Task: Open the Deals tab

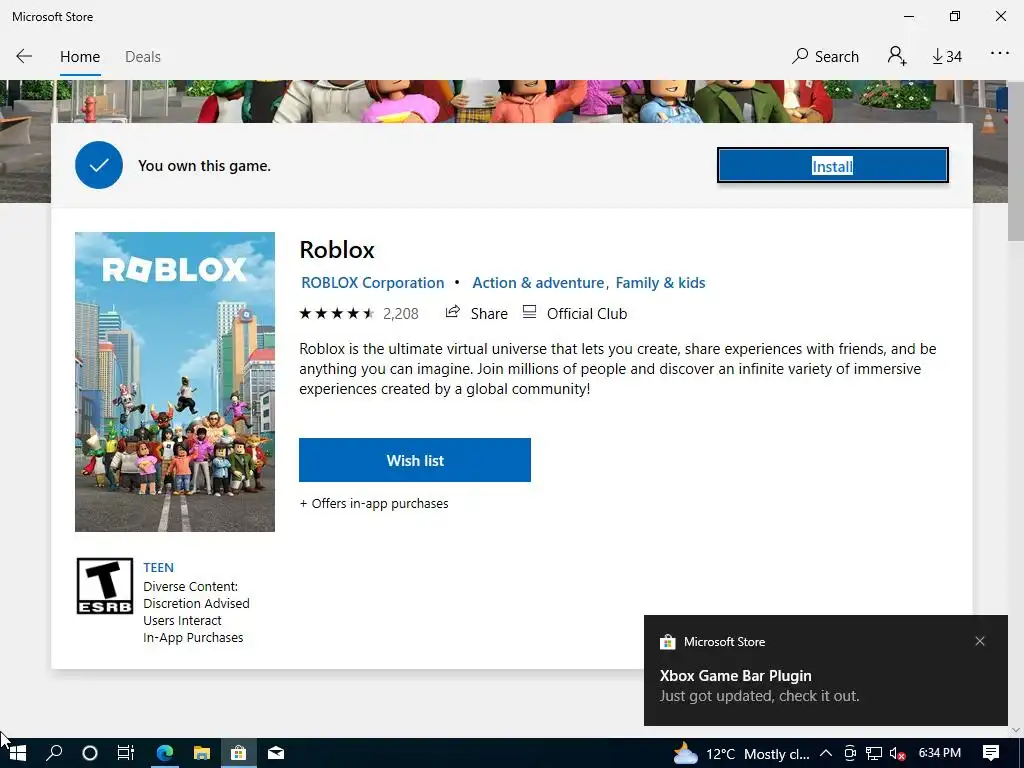Action: 142,57
